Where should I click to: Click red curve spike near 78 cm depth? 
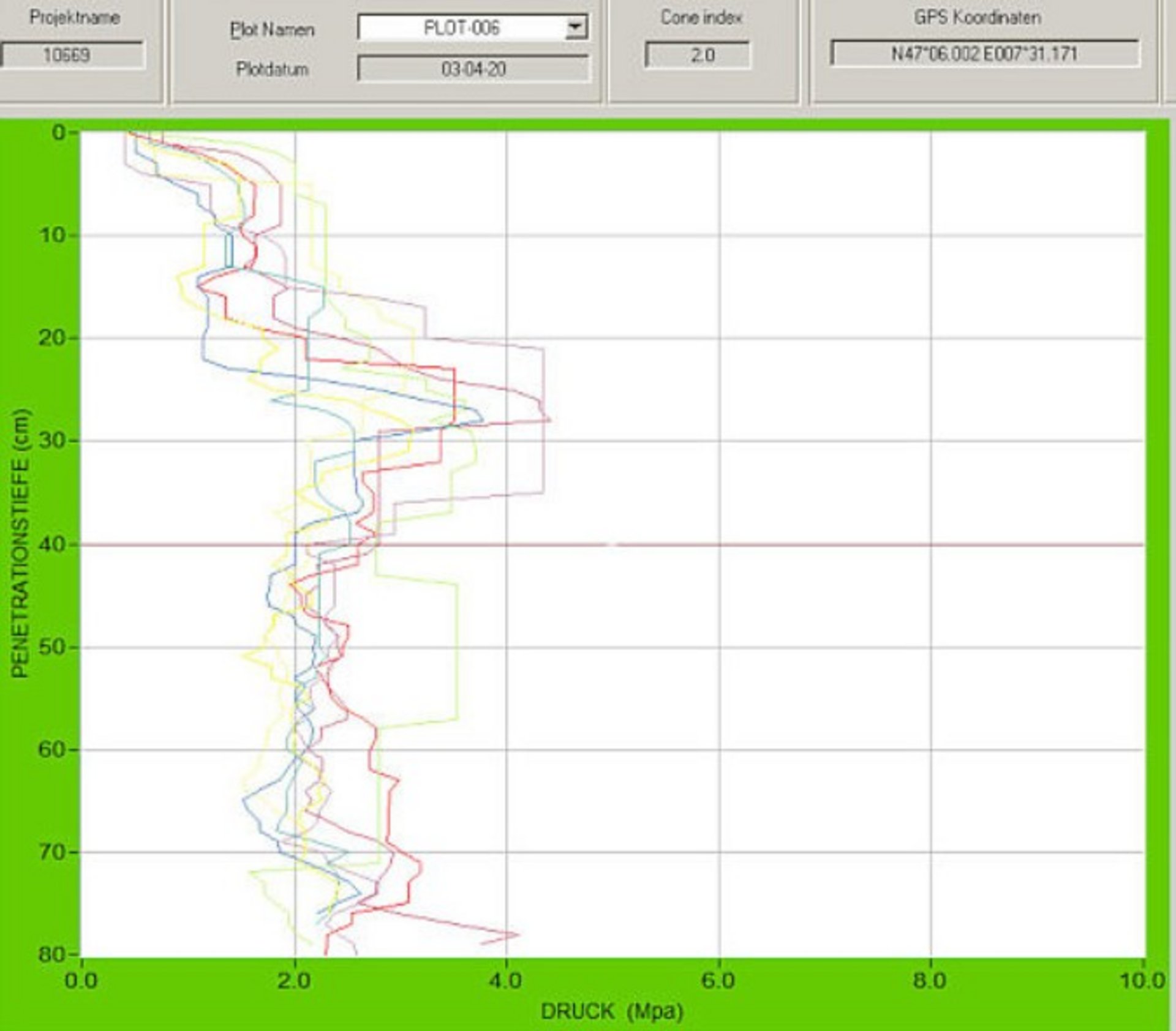click(518, 934)
